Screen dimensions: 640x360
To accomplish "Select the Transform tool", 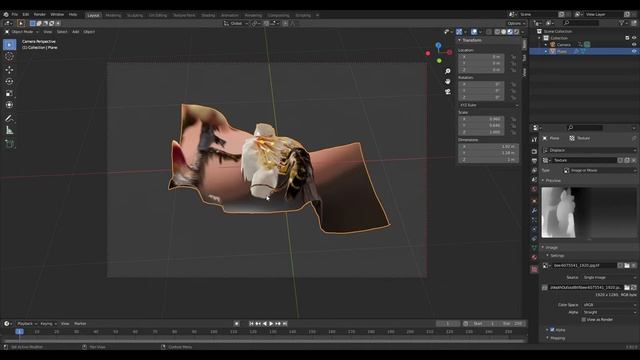I will click(x=9, y=105).
